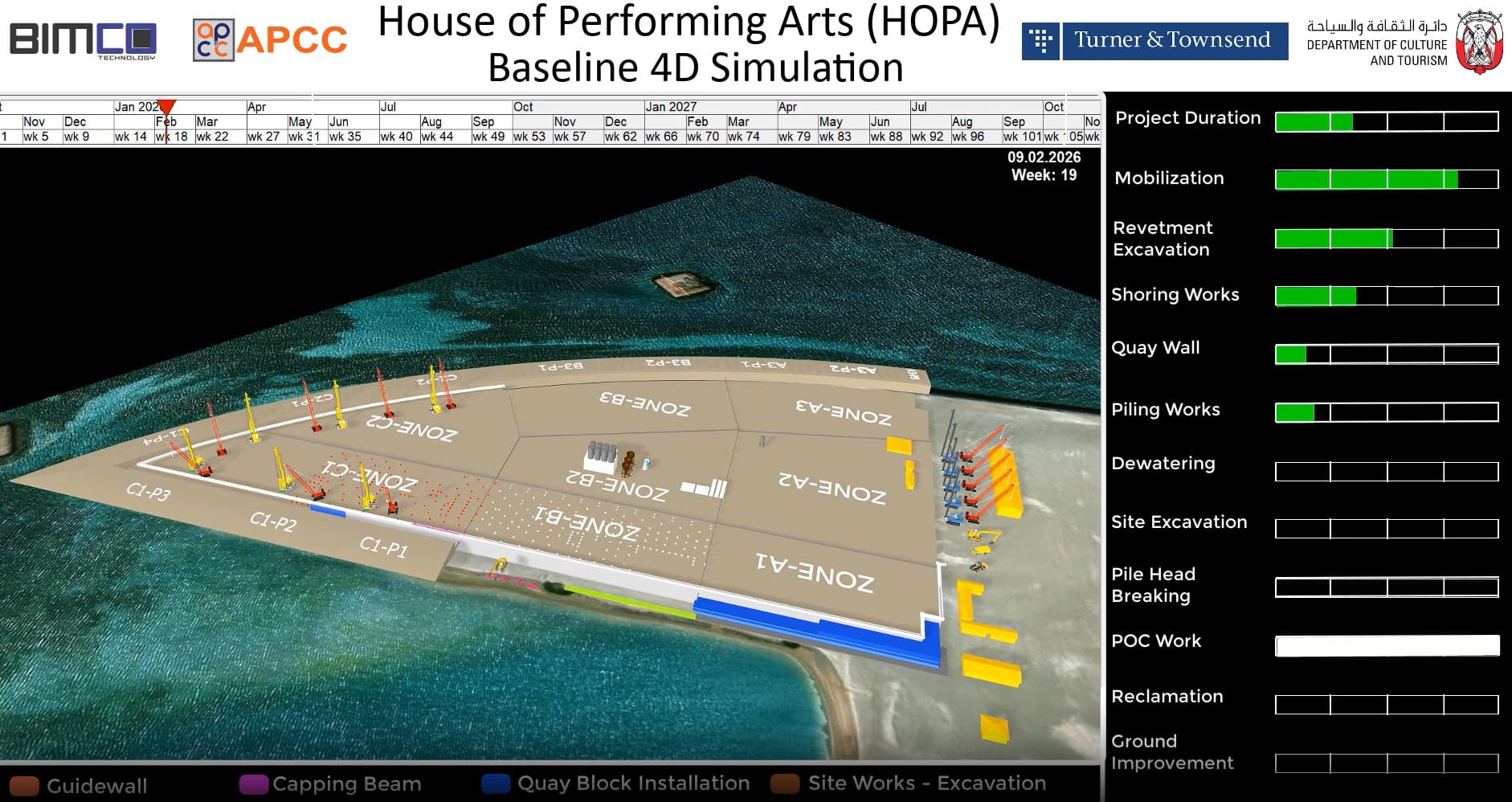Click the 'Week: 19' overlay text
1512x802 pixels.
click(x=1044, y=175)
